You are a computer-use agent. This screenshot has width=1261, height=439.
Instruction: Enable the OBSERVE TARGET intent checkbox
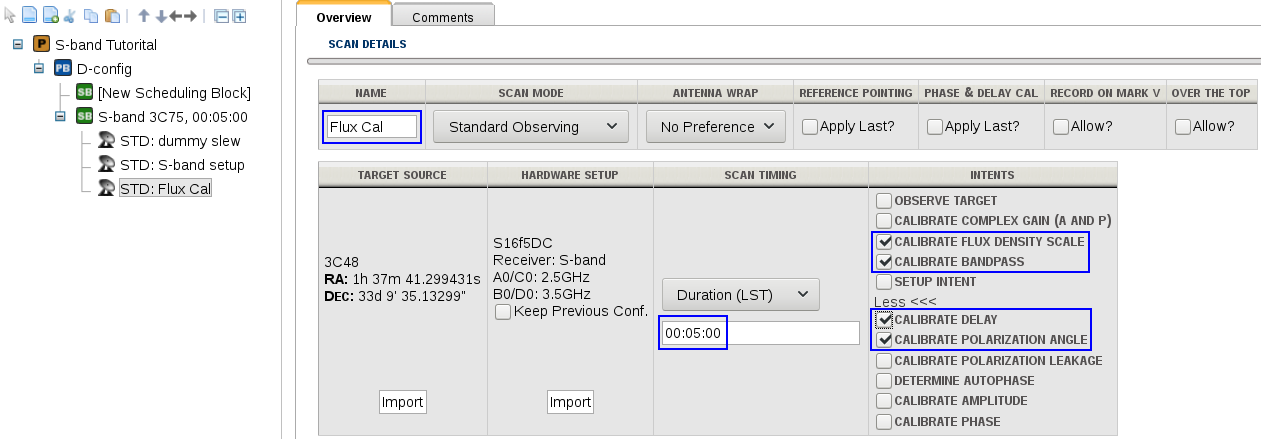coord(883,201)
